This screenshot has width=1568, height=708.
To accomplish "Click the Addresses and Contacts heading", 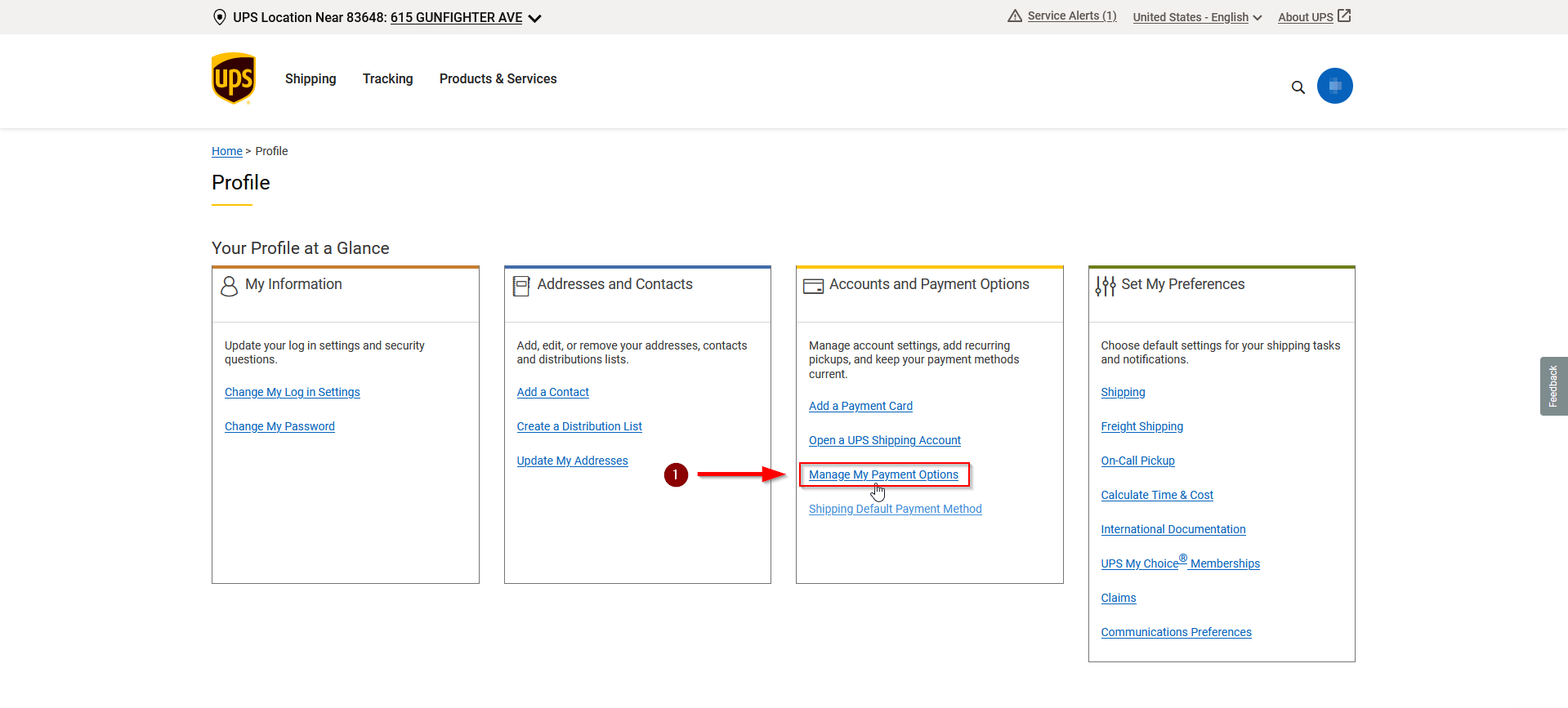I will coord(614,284).
